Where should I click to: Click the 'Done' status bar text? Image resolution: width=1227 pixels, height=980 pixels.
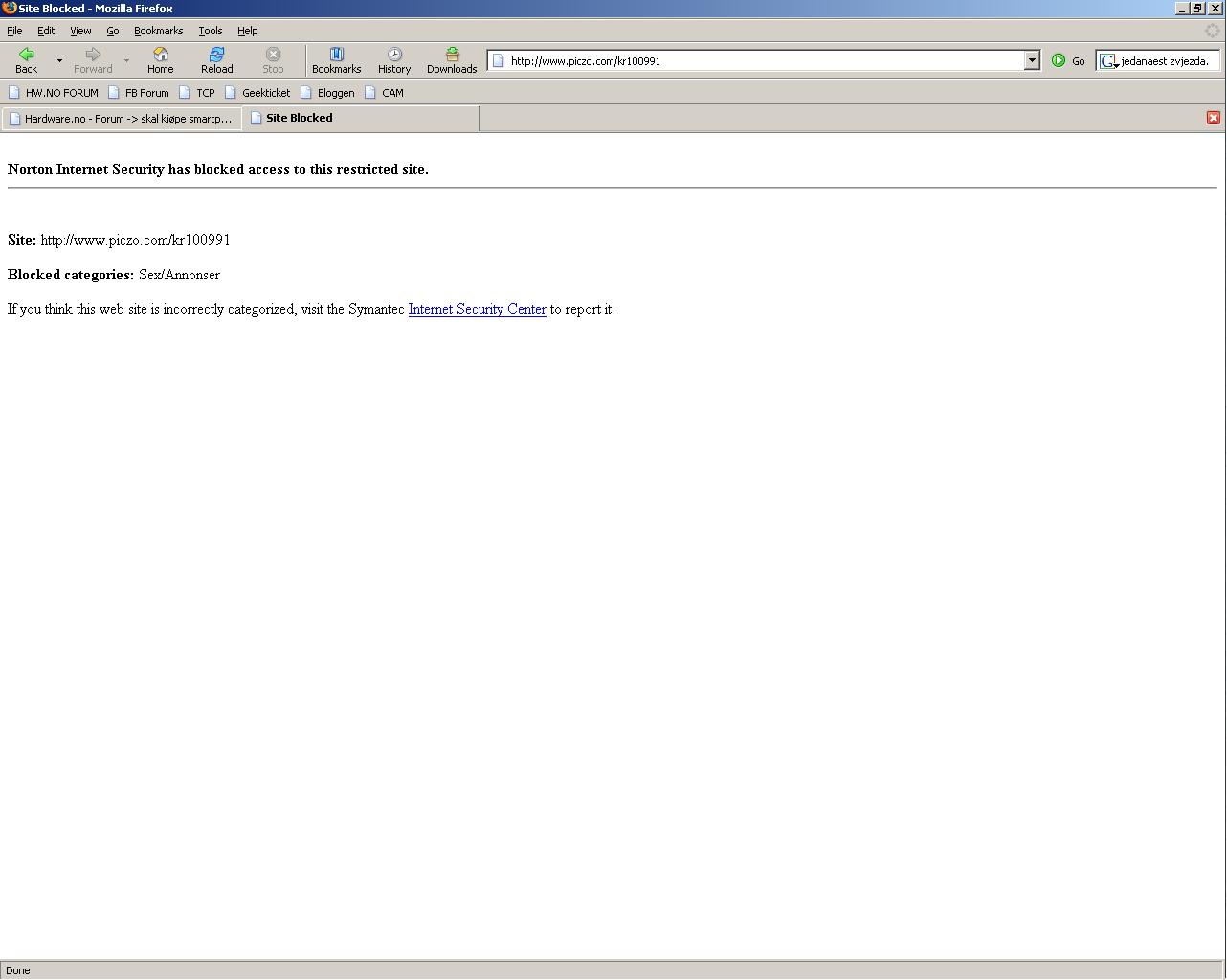(17, 970)
